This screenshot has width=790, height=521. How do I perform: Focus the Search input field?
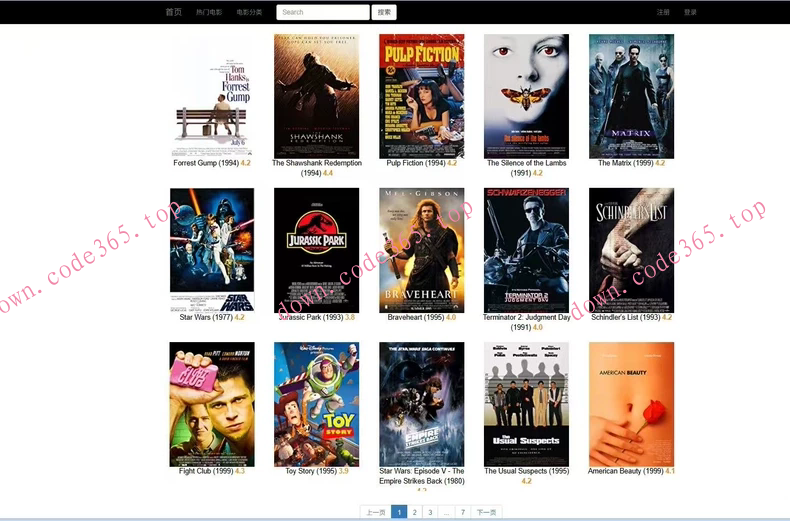[x=323, y=12]
